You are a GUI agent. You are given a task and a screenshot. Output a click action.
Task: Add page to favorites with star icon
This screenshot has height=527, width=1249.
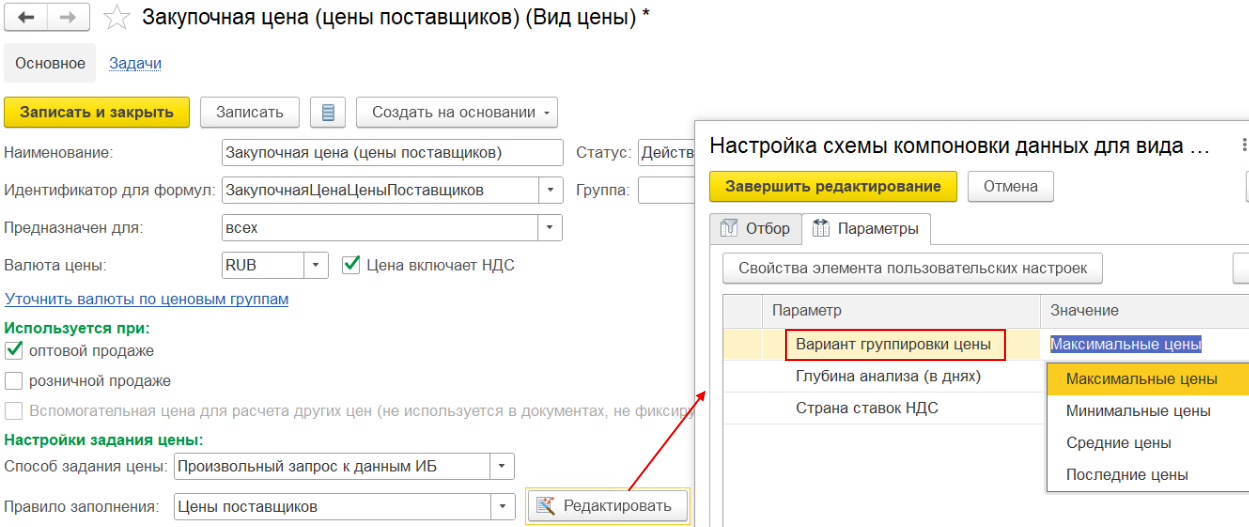pos(116,17)
